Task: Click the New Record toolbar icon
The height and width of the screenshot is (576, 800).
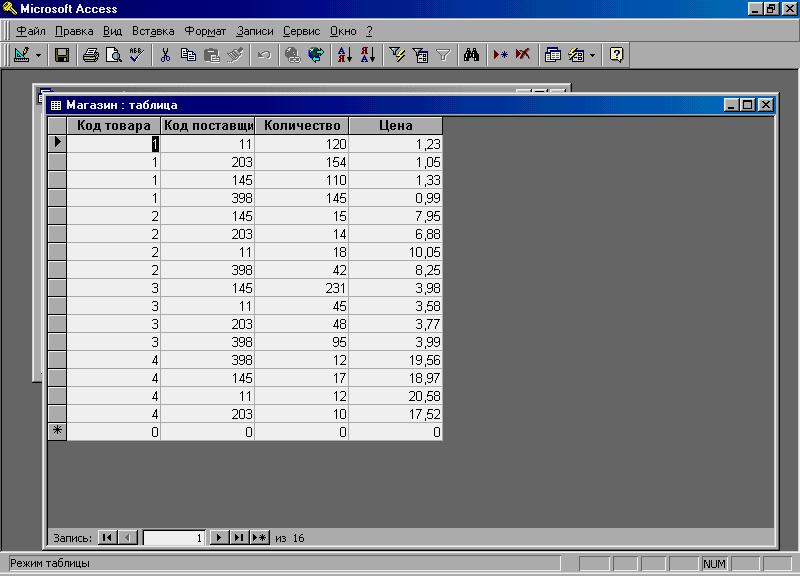Action: [x=500, y=55]
